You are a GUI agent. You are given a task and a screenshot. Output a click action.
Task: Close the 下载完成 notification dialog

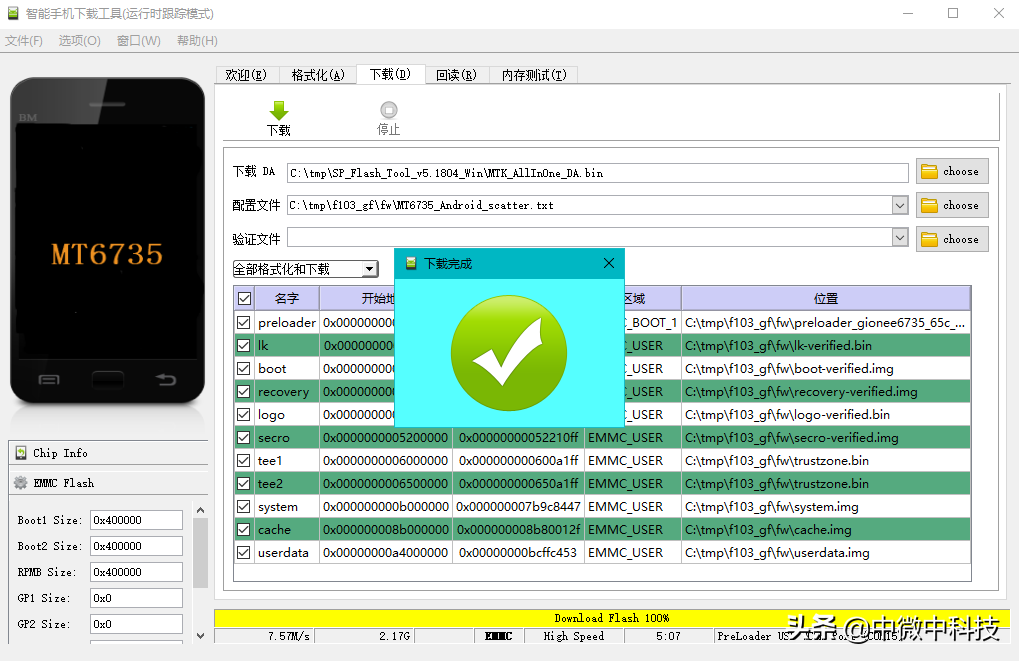[609, 263]
